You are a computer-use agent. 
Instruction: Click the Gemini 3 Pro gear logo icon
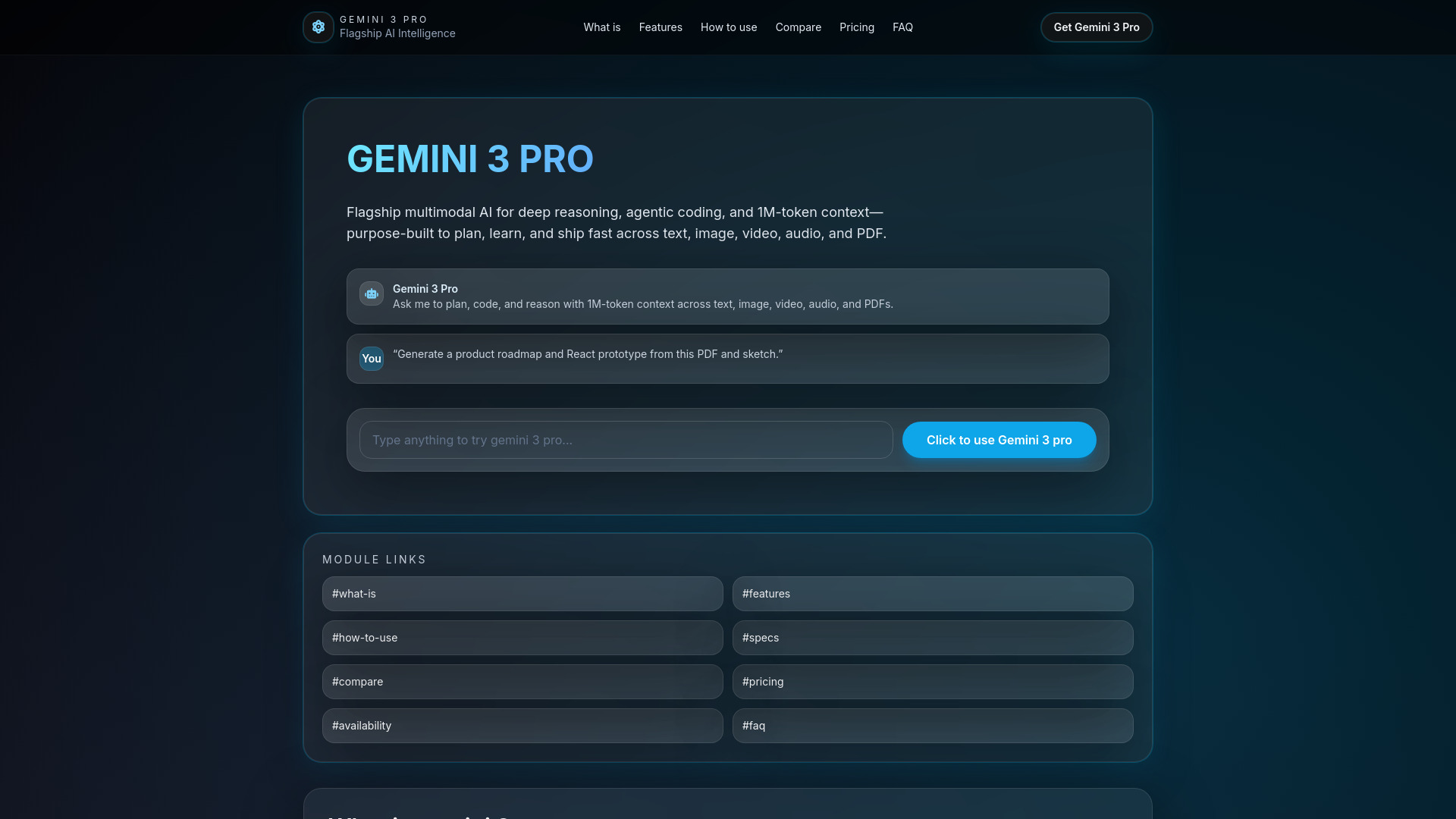pyautogui.click(x=318, y=27)
